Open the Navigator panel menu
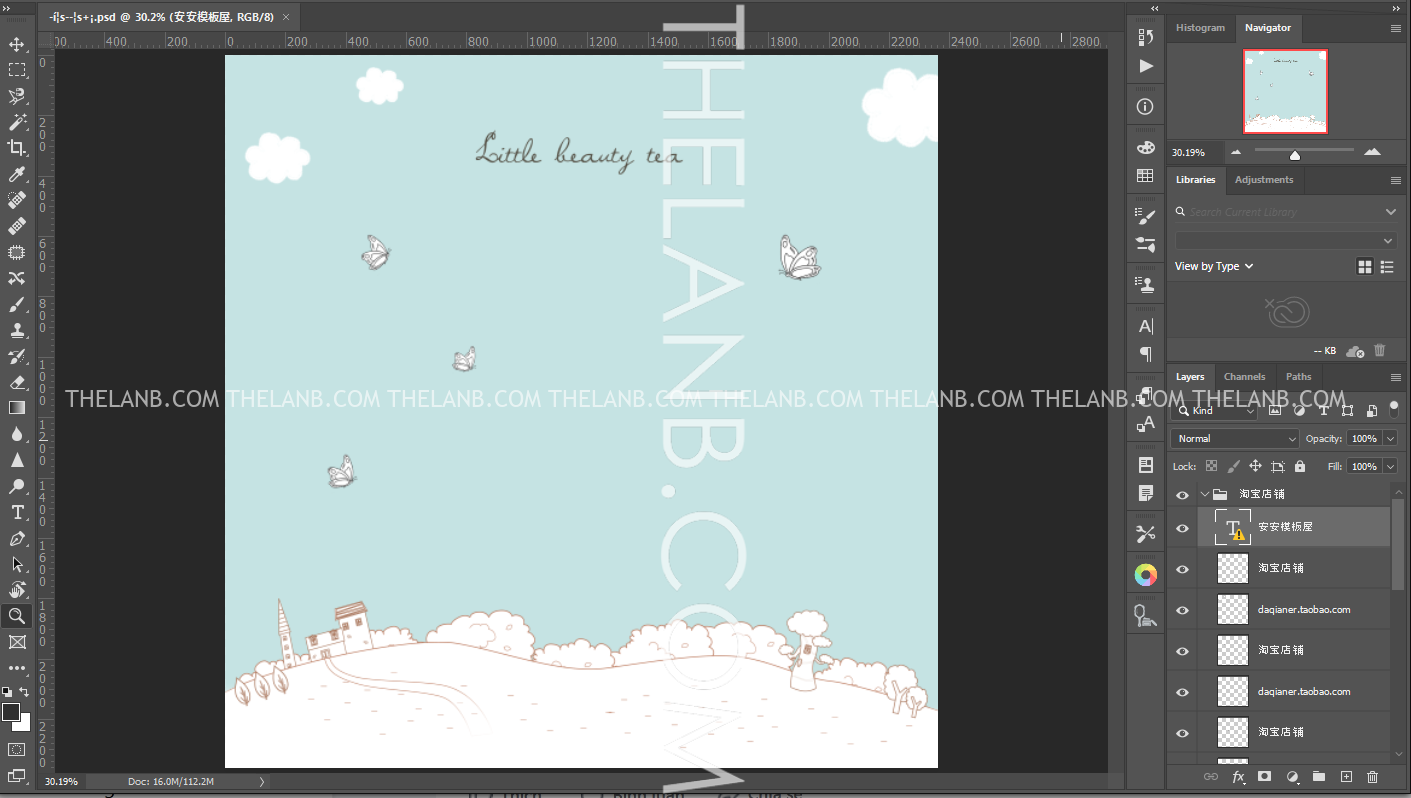The height and width of the screenshot is (798, 1411). pos(1396,28)
